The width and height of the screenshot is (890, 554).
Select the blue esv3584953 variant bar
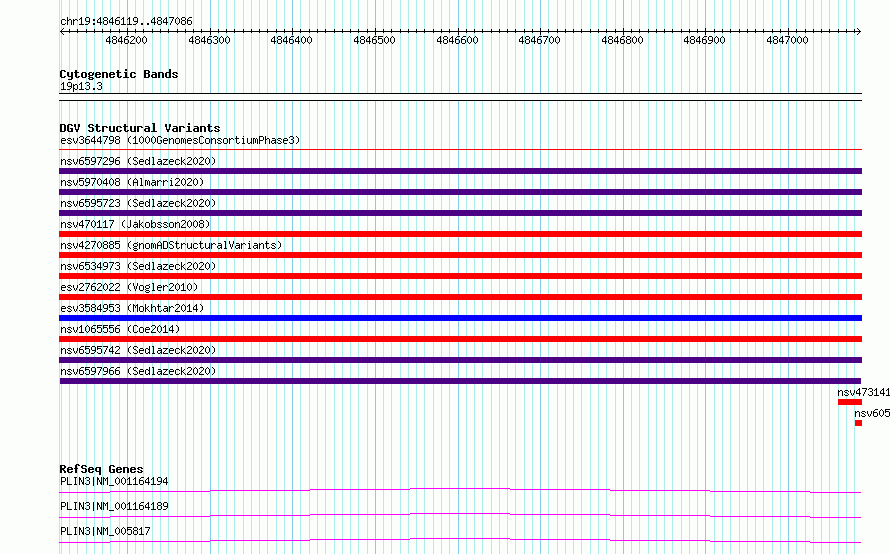coord(460,318)
